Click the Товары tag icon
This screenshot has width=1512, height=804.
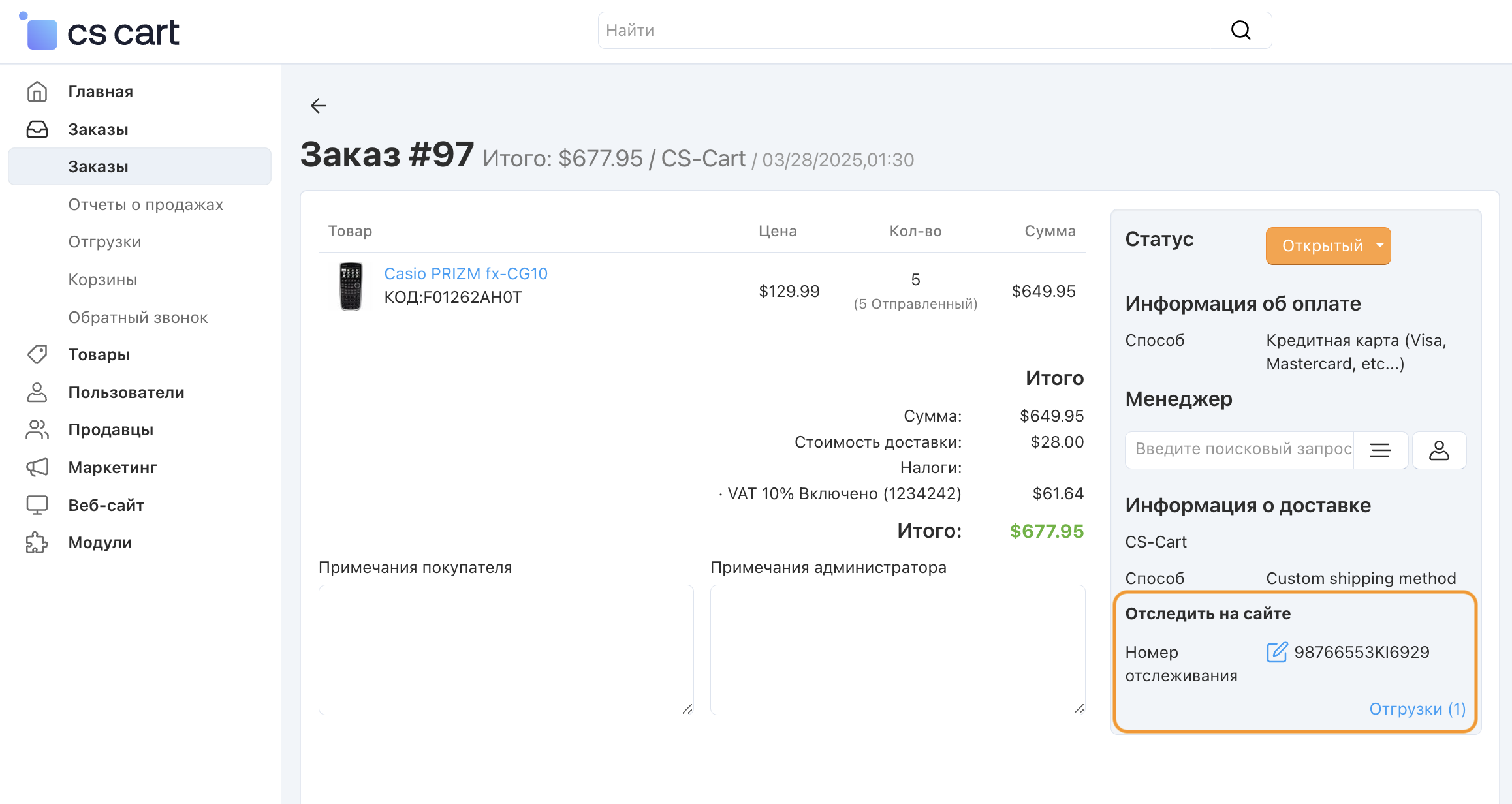point(37,354)
